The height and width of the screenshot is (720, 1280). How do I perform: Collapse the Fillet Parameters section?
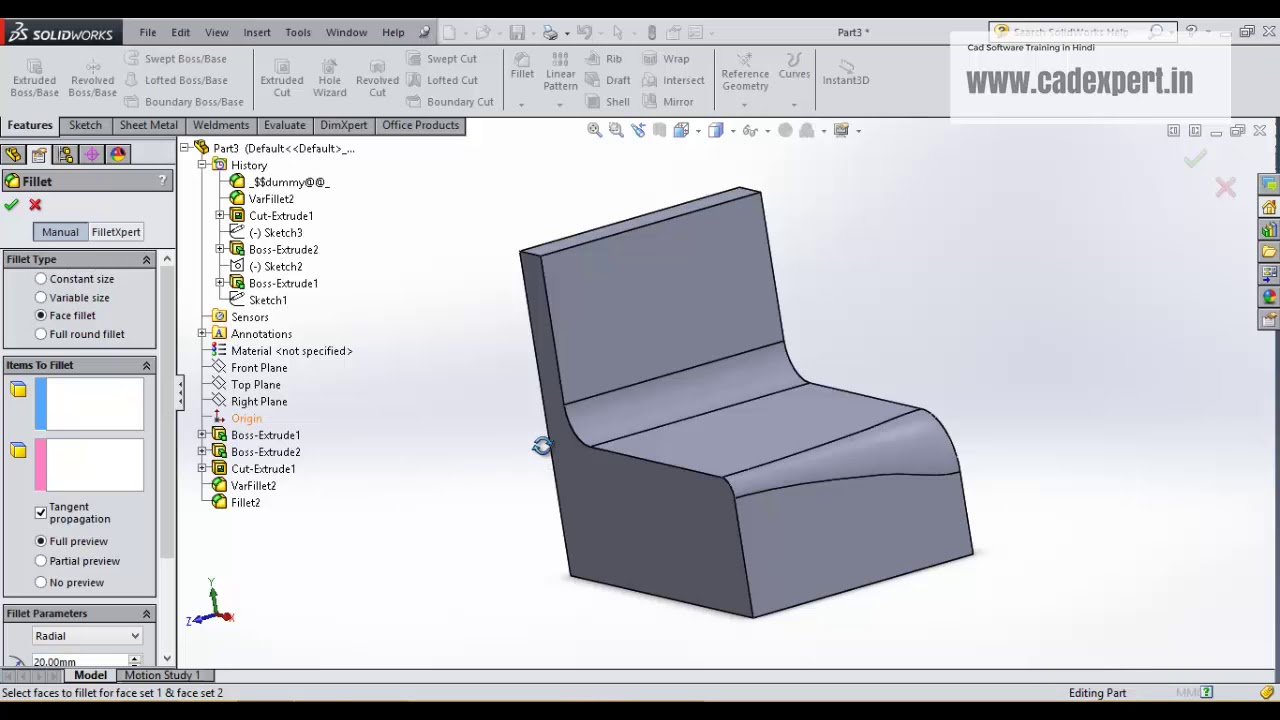tap(146, 614)
